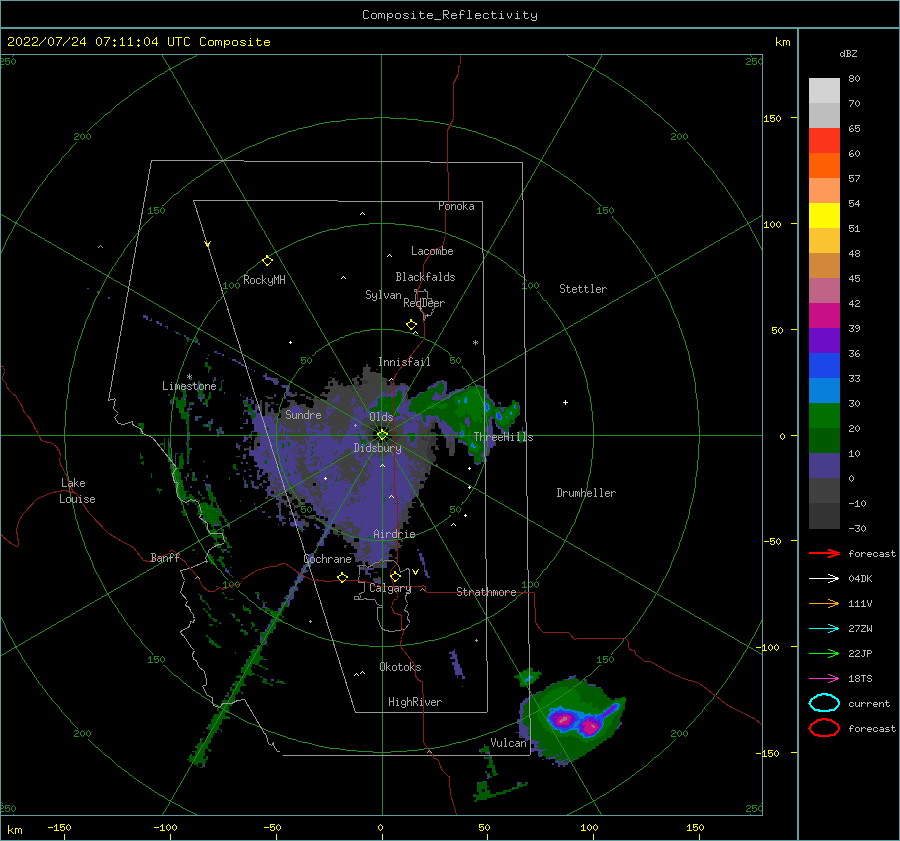Click the Lake Louise label
Screen dimensions: 900x841
[77, 491]
